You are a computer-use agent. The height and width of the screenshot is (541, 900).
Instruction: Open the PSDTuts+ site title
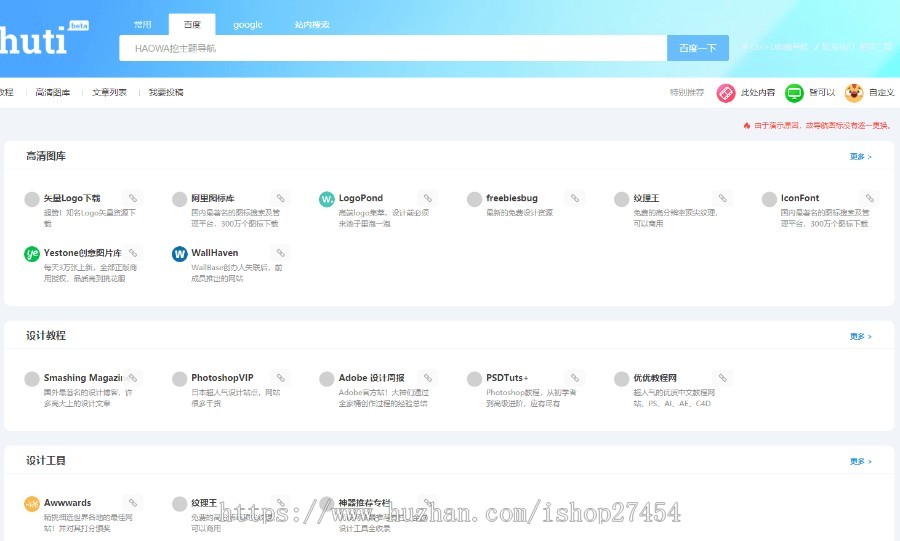(x=507, y=378)
